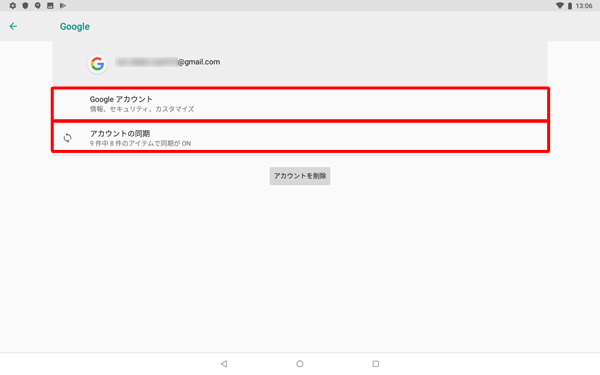Tap the @gmail.com account address
Viewport: 600px width, 375px height.
pos(168,62)
